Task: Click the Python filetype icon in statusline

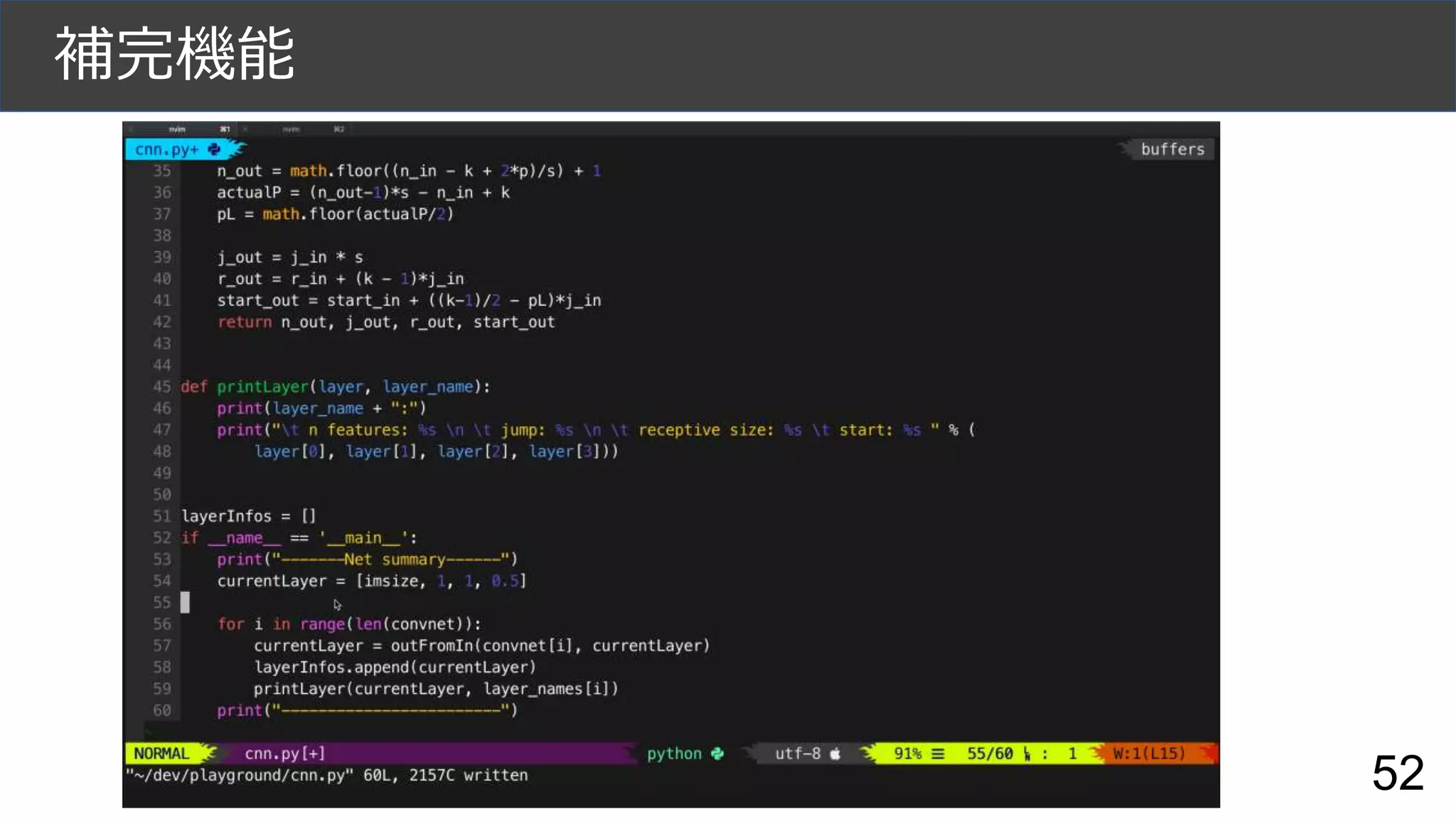Action: (717, 754)
